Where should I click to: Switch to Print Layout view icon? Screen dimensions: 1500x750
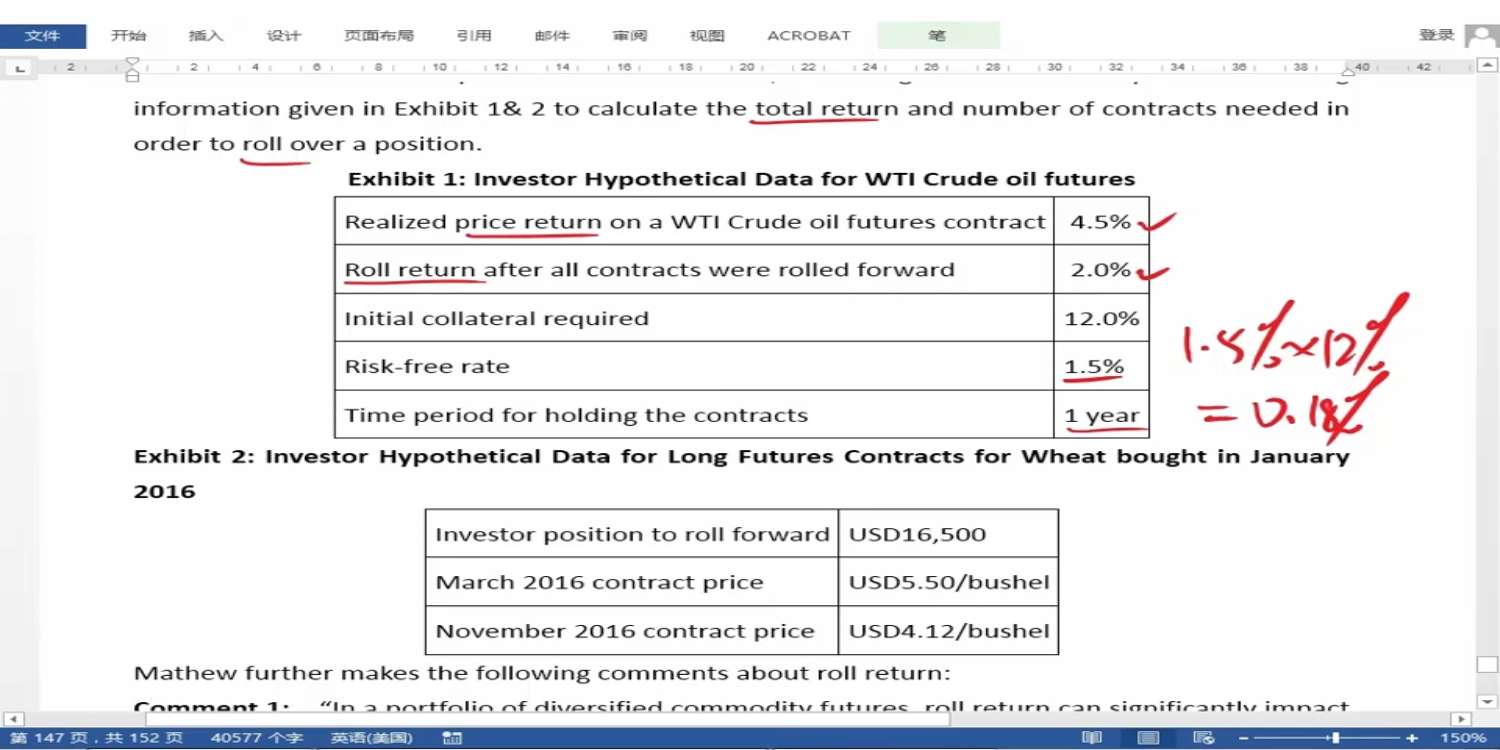pyautogui.click(x=1148, y=738)
